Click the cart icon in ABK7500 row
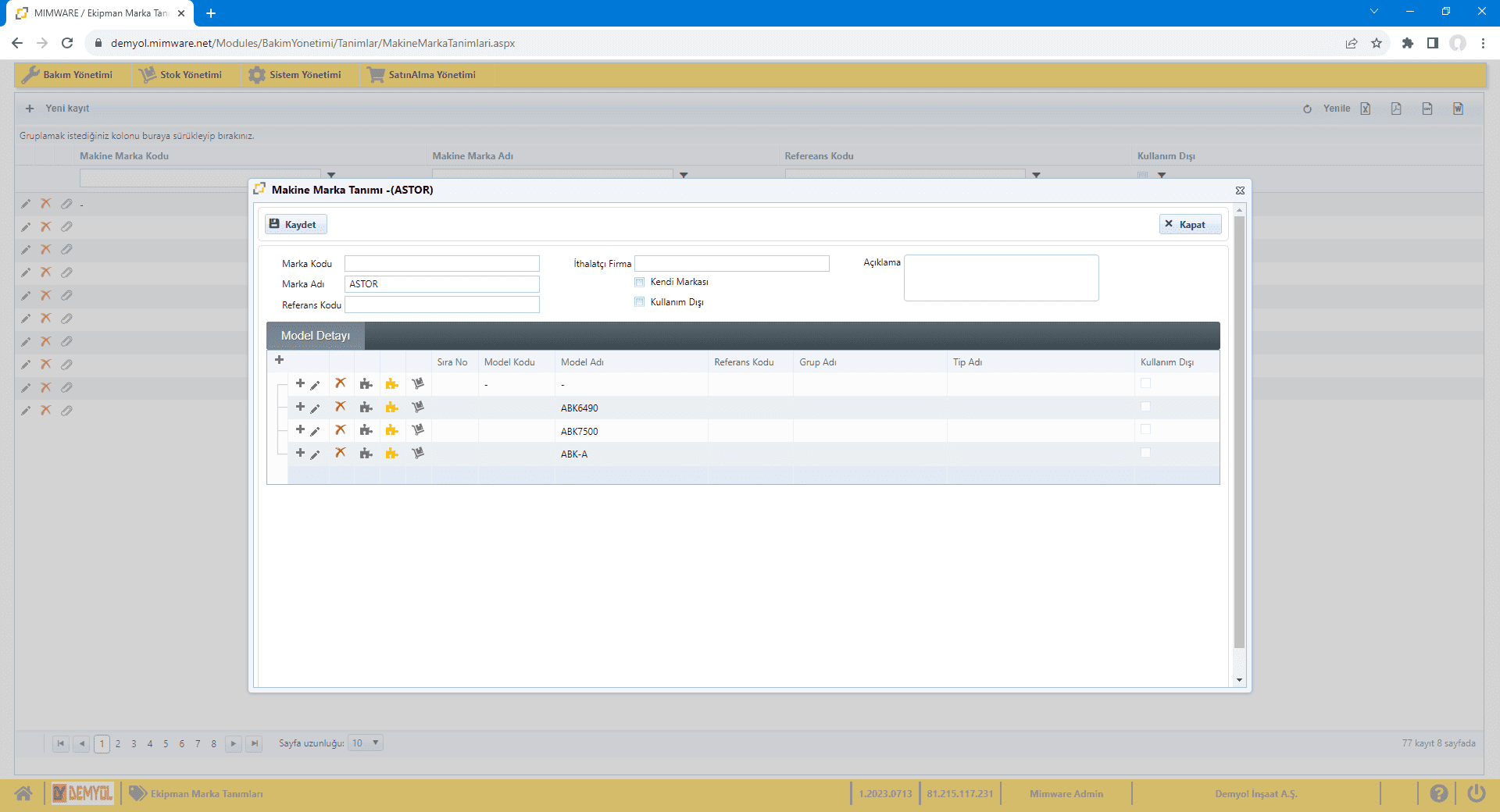Screen dimensions: 1500x812 418,430
